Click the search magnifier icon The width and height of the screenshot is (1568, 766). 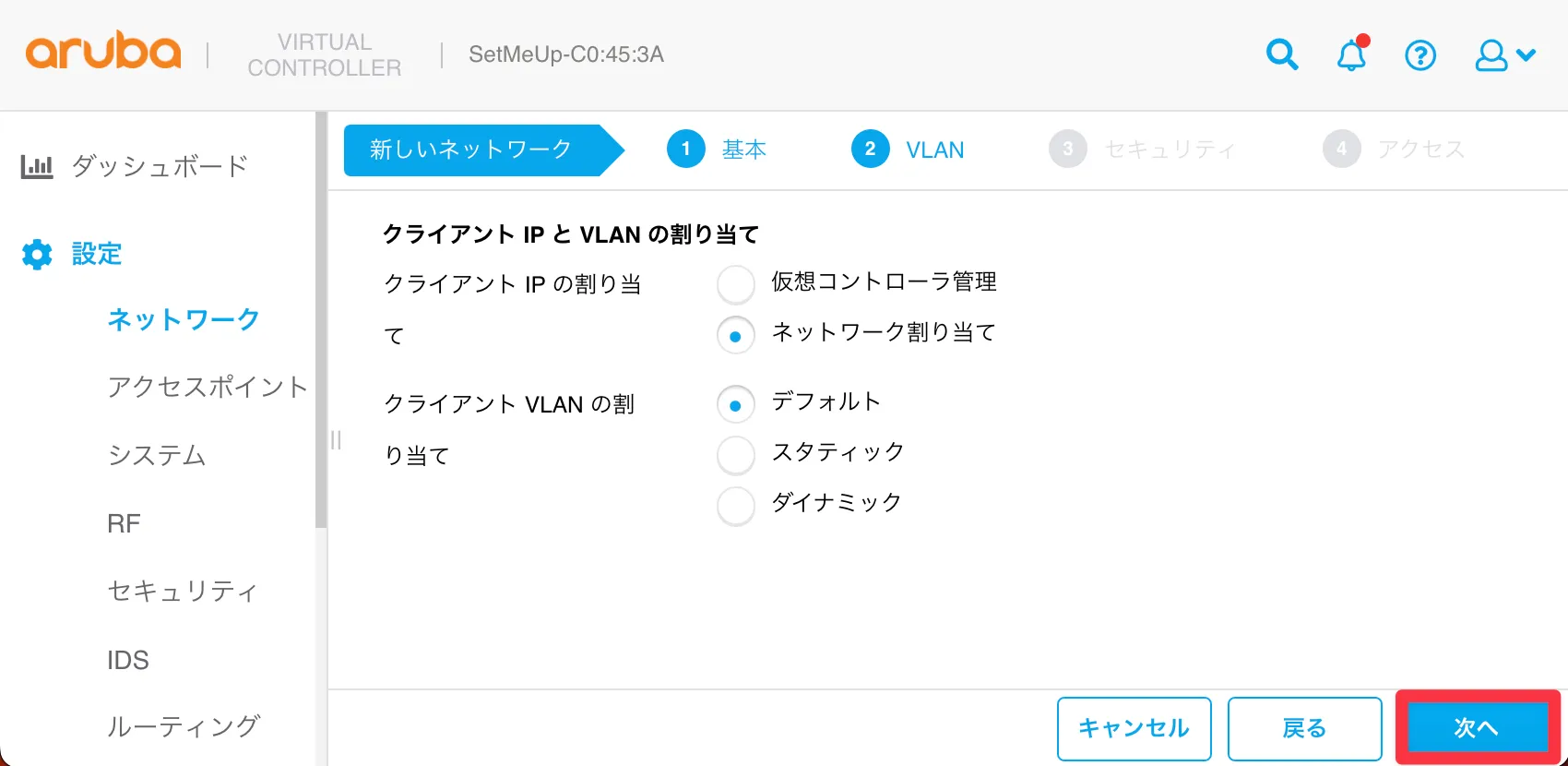[1281, 54]
